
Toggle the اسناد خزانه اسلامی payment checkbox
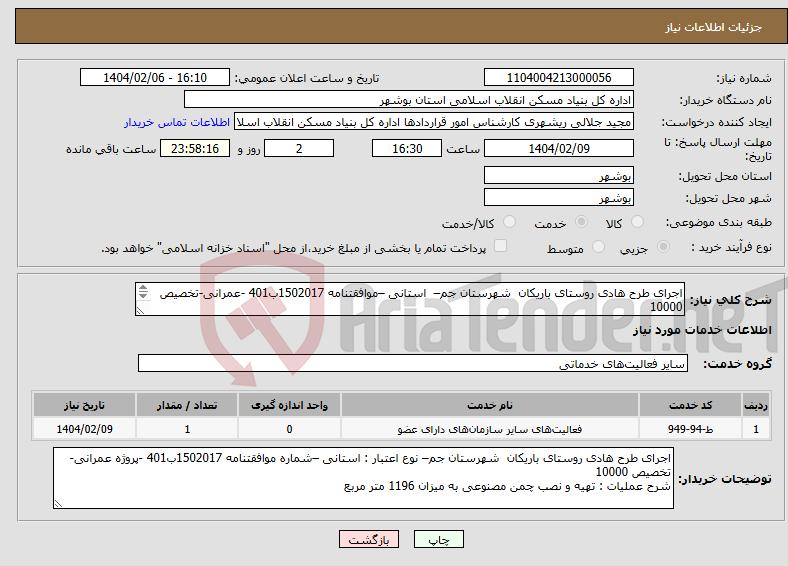click(x=501, y=246)
